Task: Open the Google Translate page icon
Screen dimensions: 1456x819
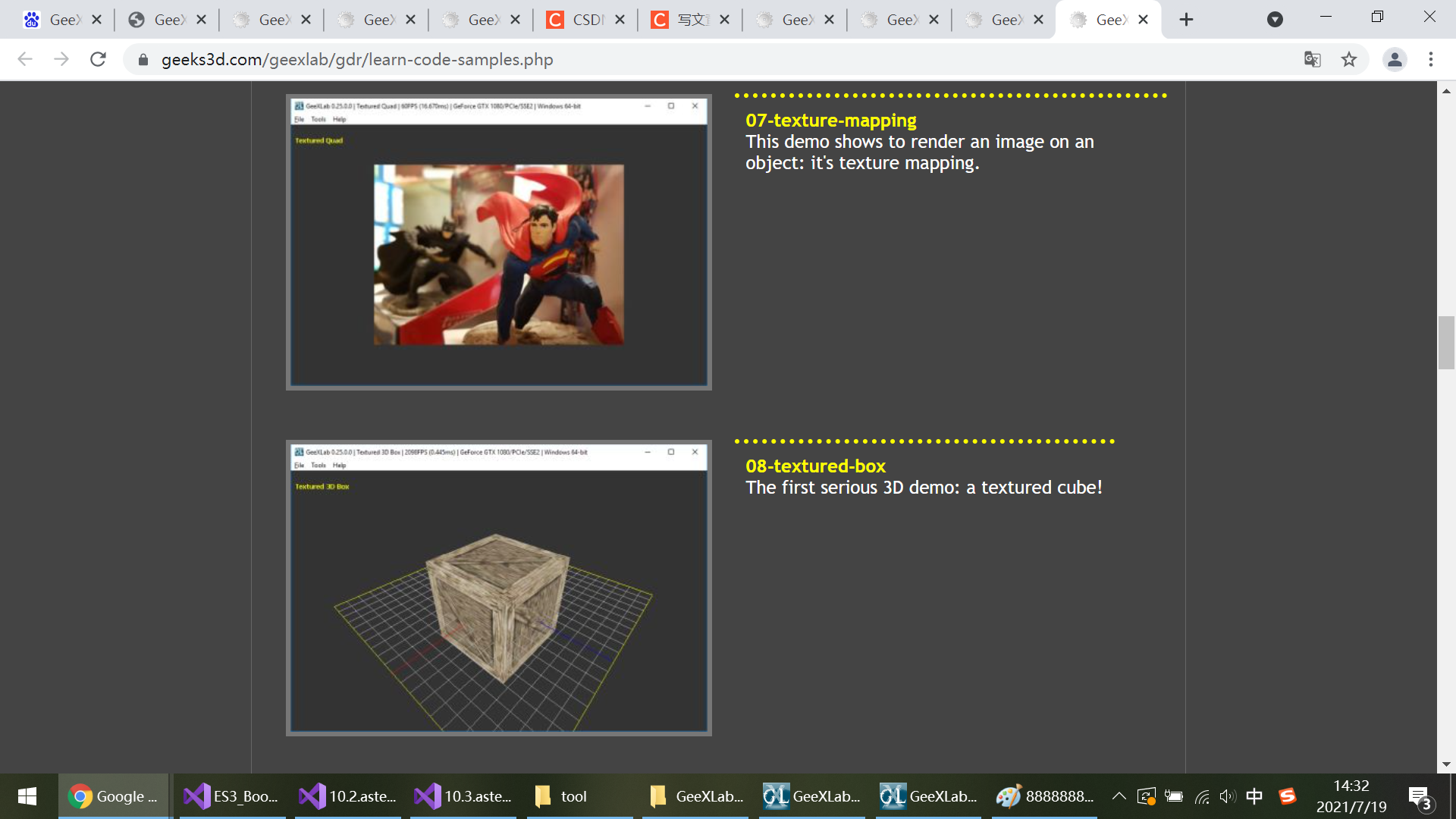Action: pyautogui.click(x=1312, y=59)
